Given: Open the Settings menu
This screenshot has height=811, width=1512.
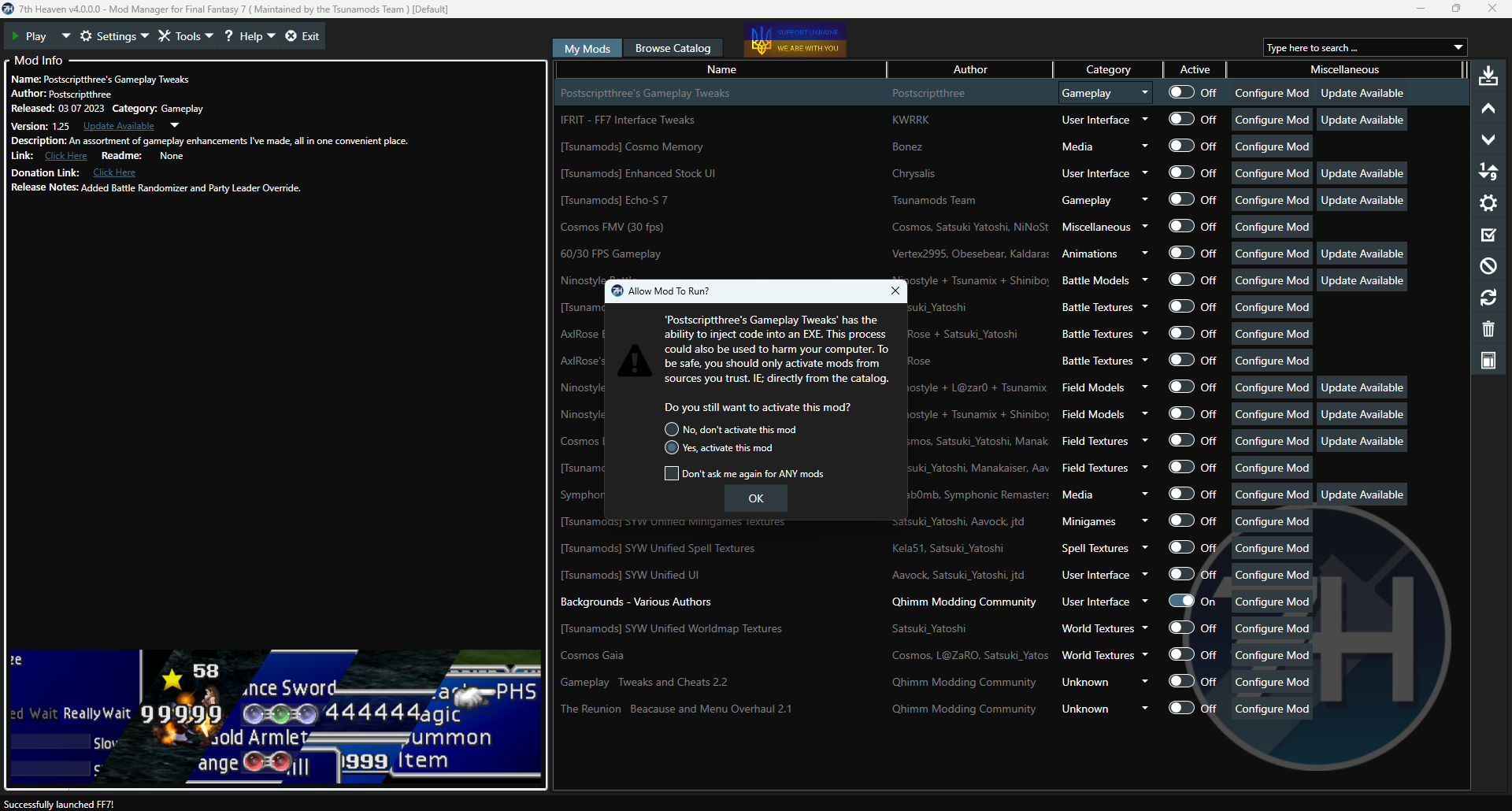Looking at the screenshot, I should [x=114, y=36].
